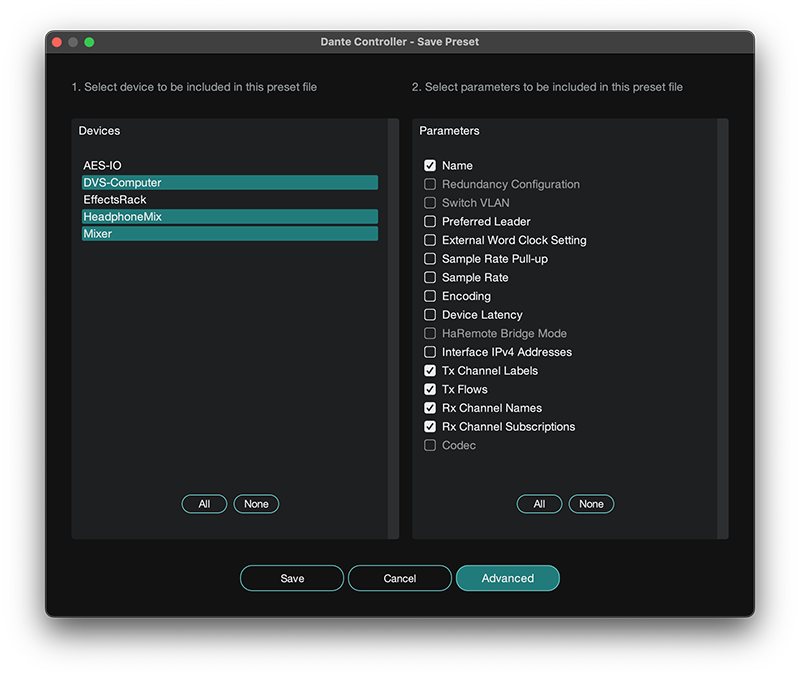800x677 pixels.
Task: Toggle the Switch VLAN checkbox
Action: tap(430, 203)
